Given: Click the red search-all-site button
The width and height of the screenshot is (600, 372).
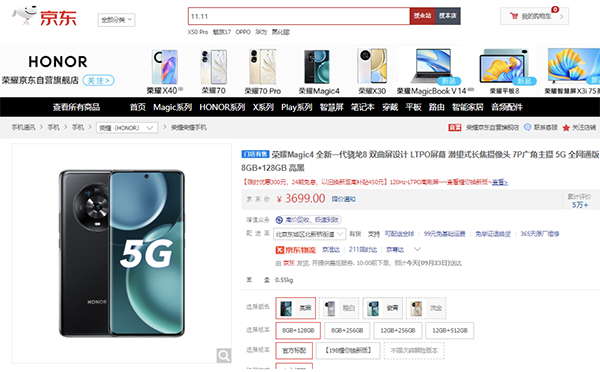Looking at the screenshot, I should [x=422, y=16].
